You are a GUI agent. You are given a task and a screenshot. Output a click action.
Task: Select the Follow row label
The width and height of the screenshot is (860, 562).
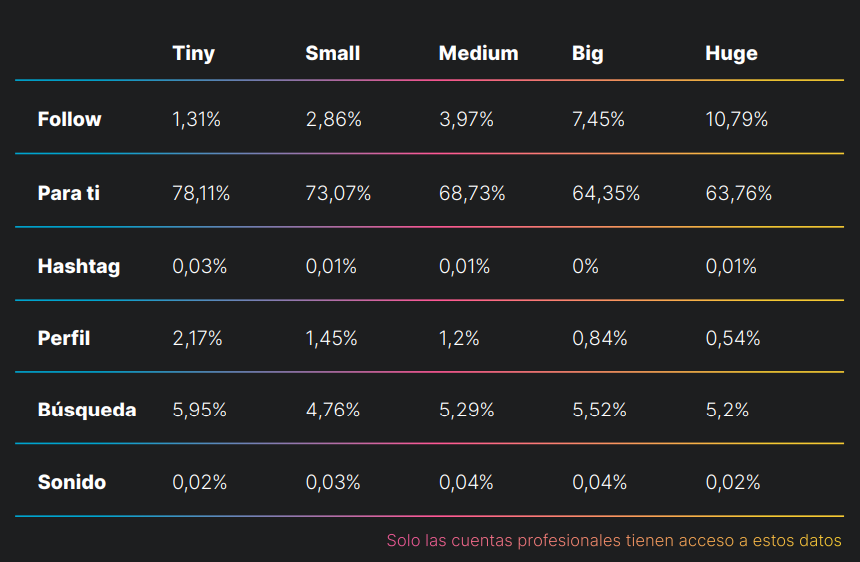[69, 119]
